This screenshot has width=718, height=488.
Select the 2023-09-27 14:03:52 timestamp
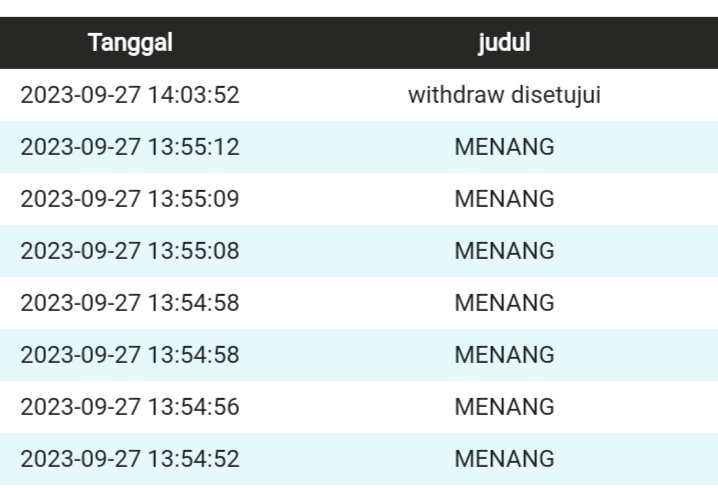pyautogui.click(x=130, y=96)
